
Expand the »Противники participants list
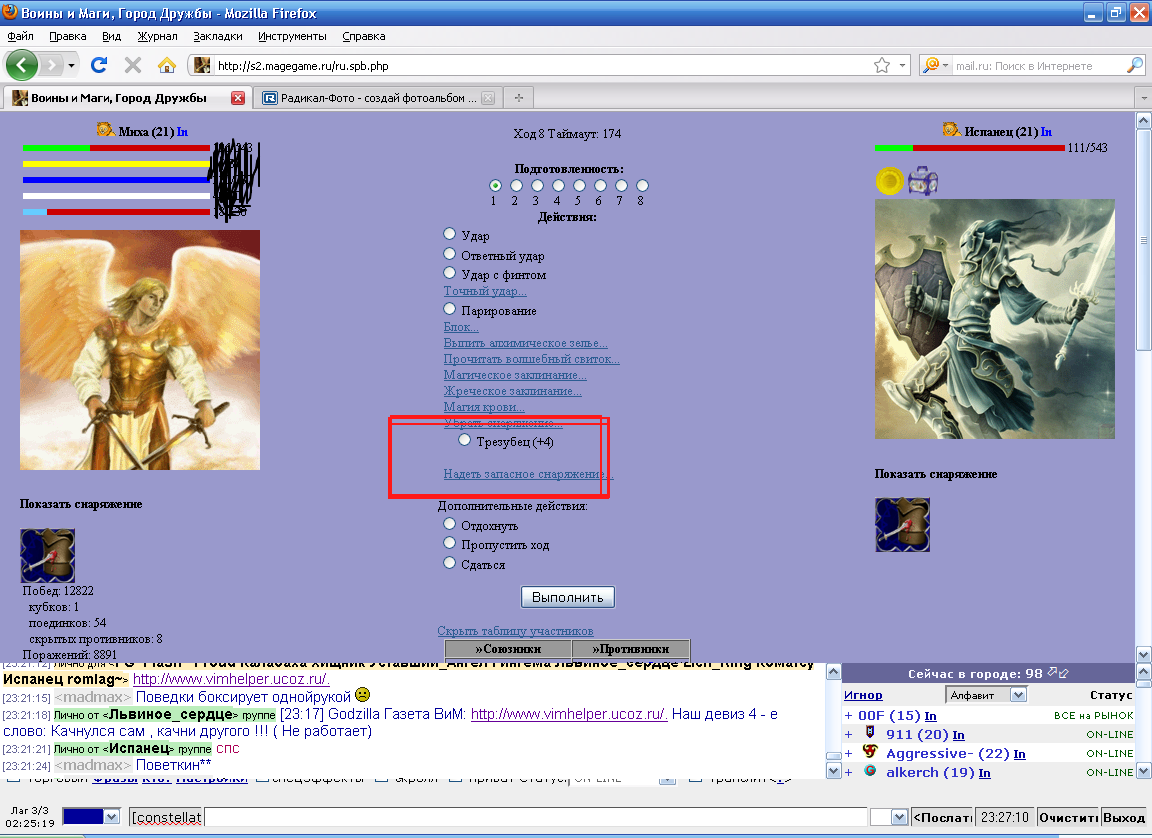(x=630, y=649)
